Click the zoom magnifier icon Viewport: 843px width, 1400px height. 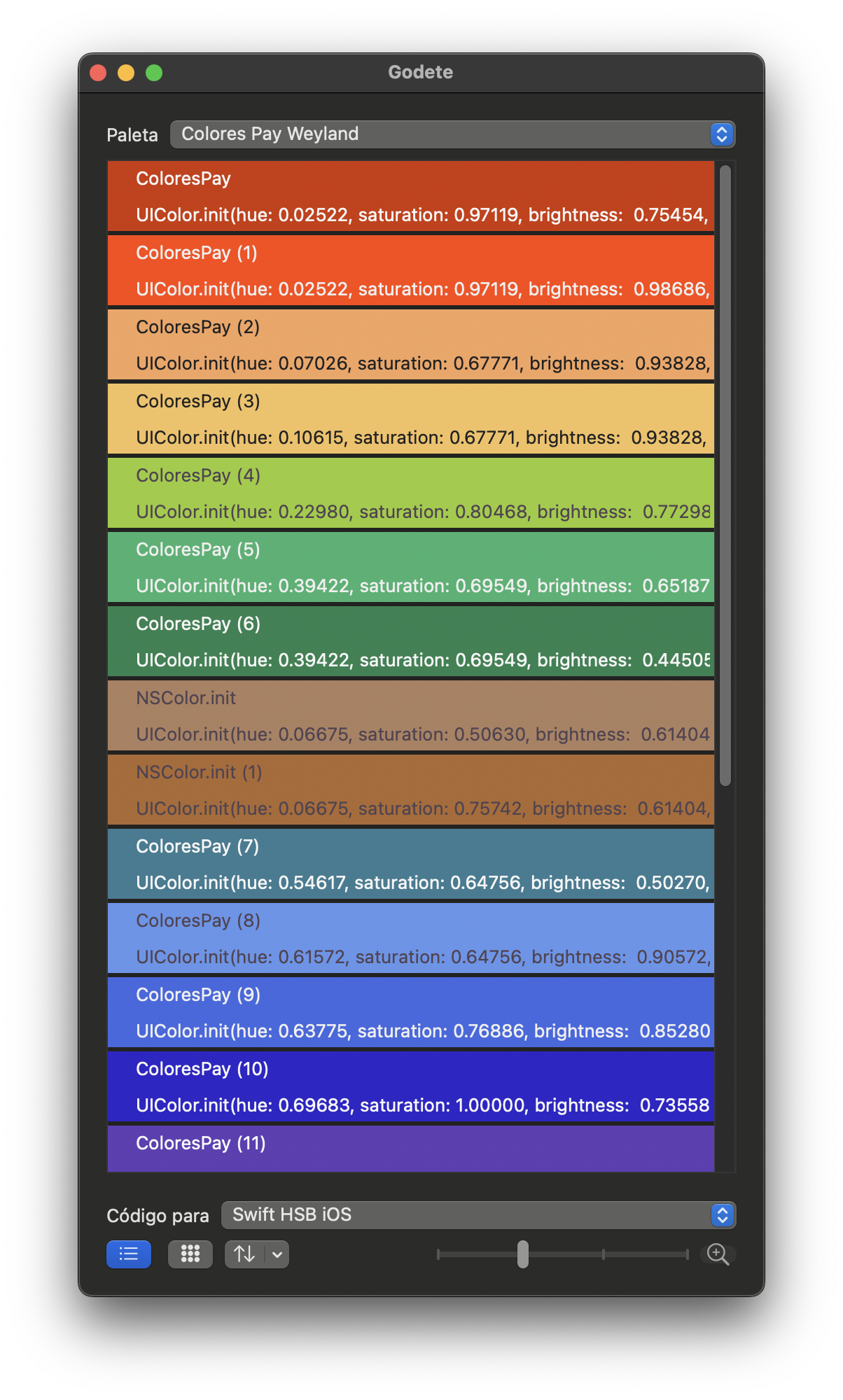coord(718,1254)
